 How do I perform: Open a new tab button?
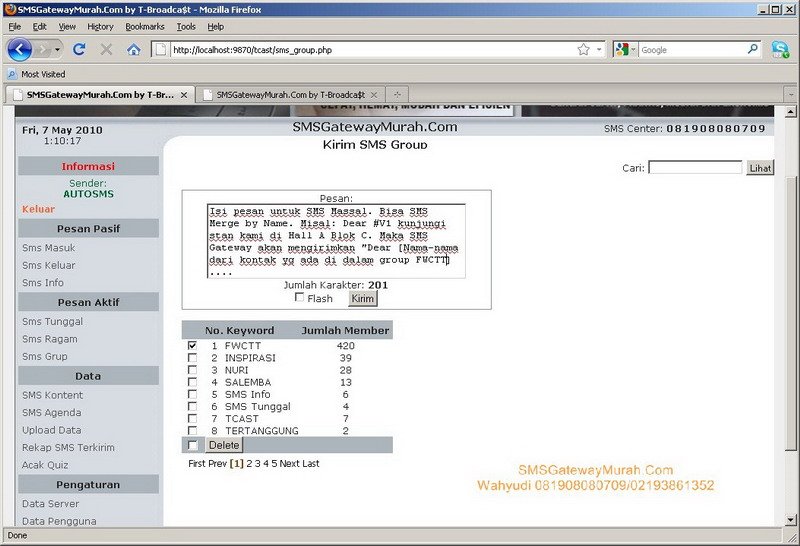tap(397, 95)
